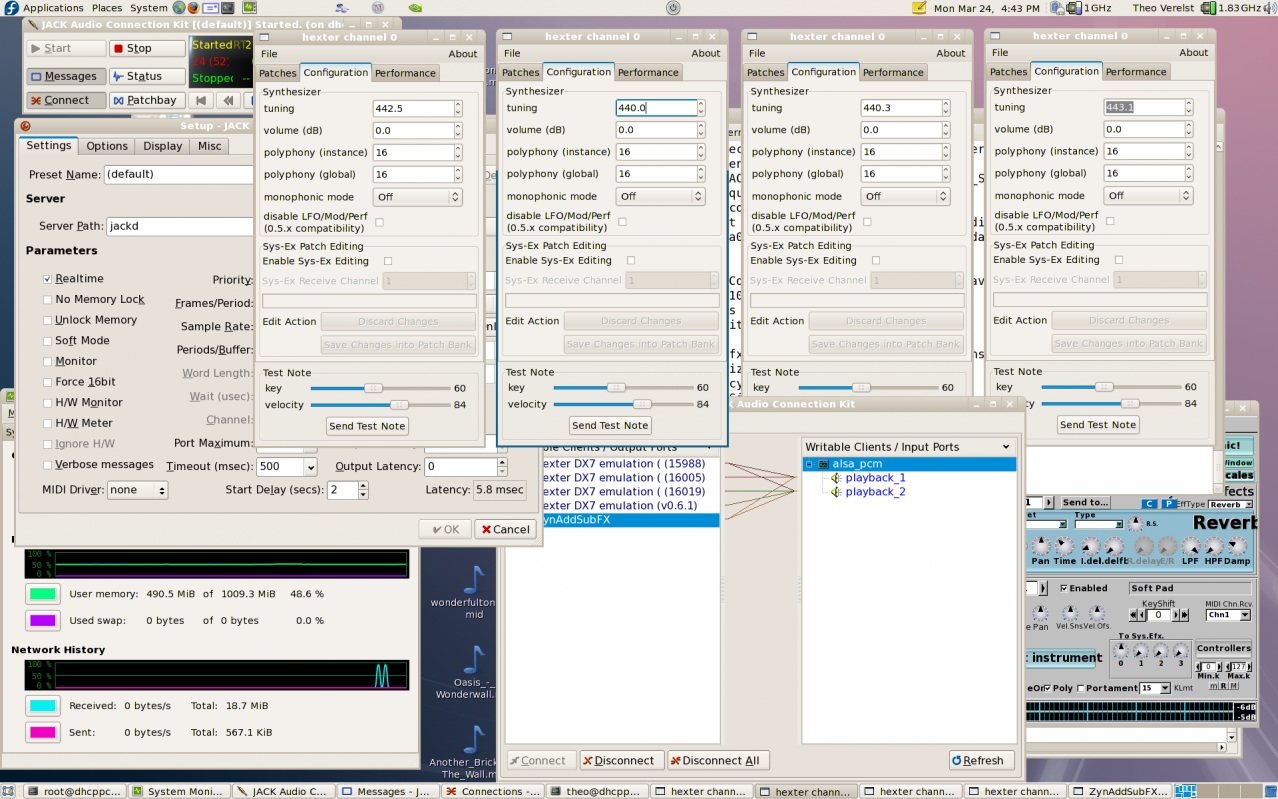Image resolution: width=1278 pixels, height=799 pixels.
Task: Open the Oasis Wonderwall music file icon
Action: click(x=473, y=659)
